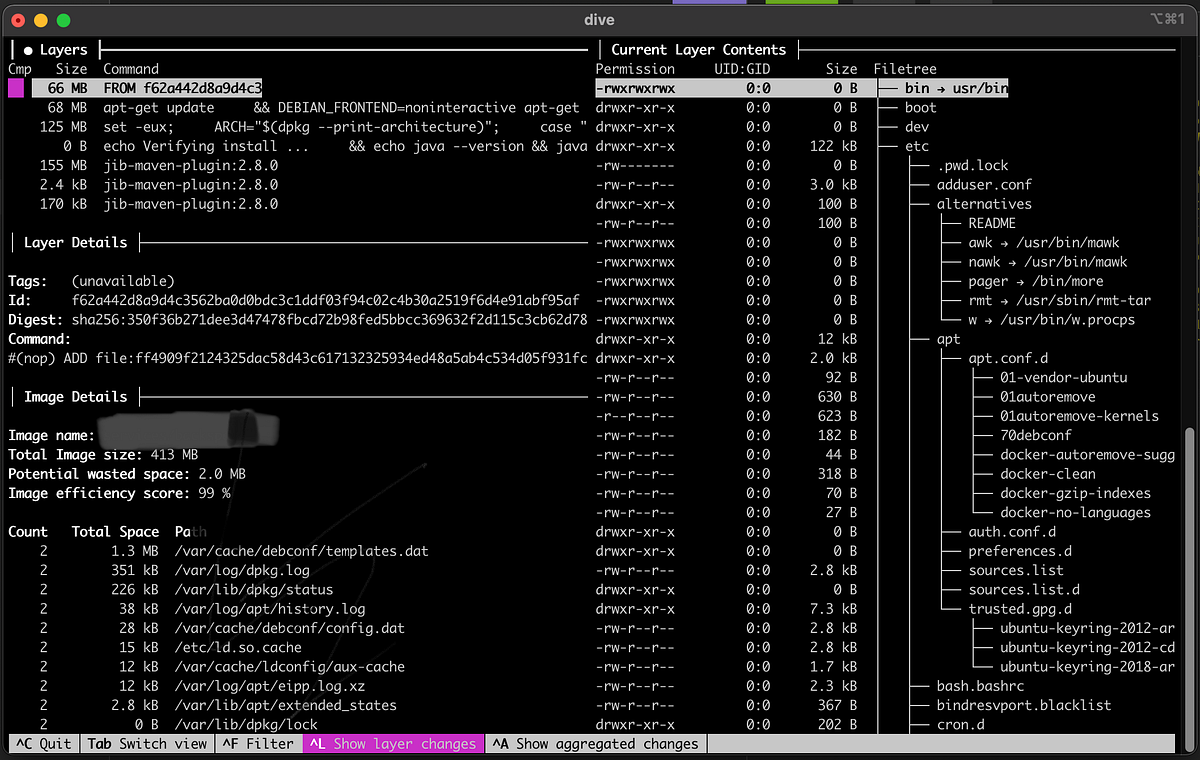This screenshot has width=1200, height=760.
Task: Select rmt → /usr/sbin/rmt-tar entry
Action: tap(1060, 300)
